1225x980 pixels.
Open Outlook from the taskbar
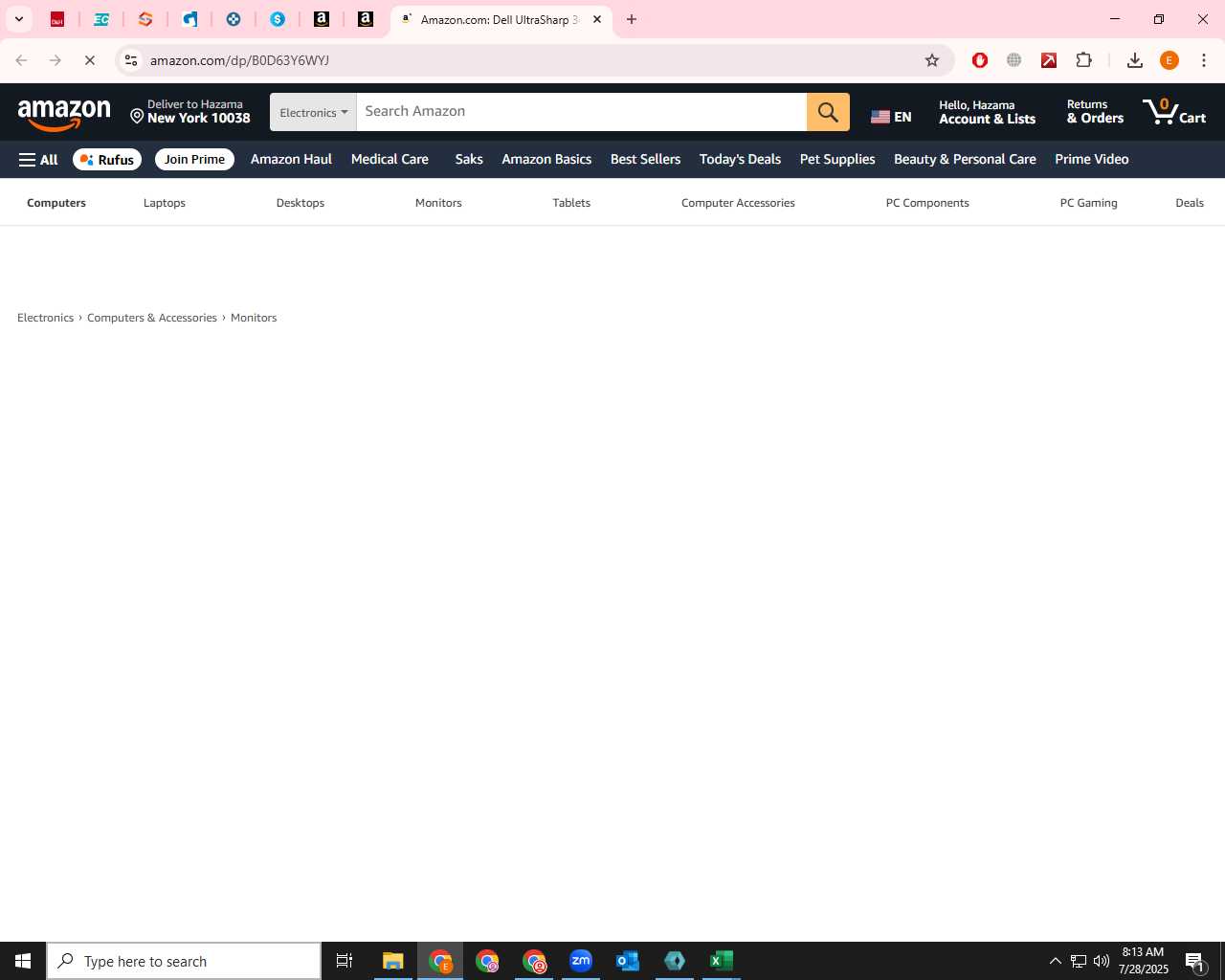point(628,961)
